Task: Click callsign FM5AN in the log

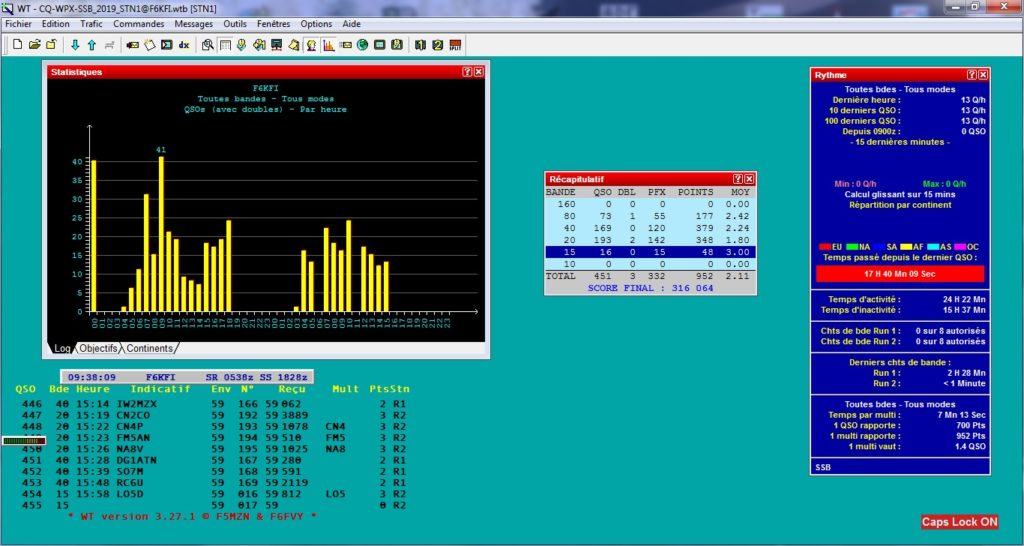Action: 133,438
